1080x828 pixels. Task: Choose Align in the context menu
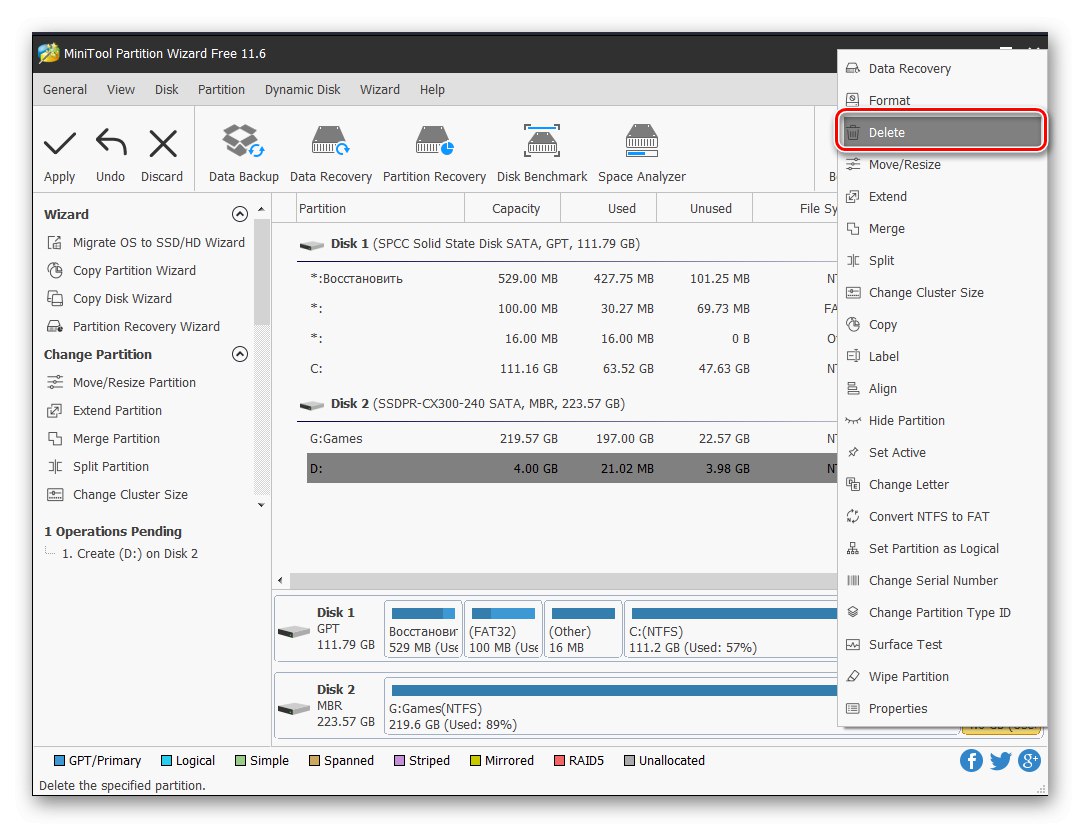click(941, 389)
